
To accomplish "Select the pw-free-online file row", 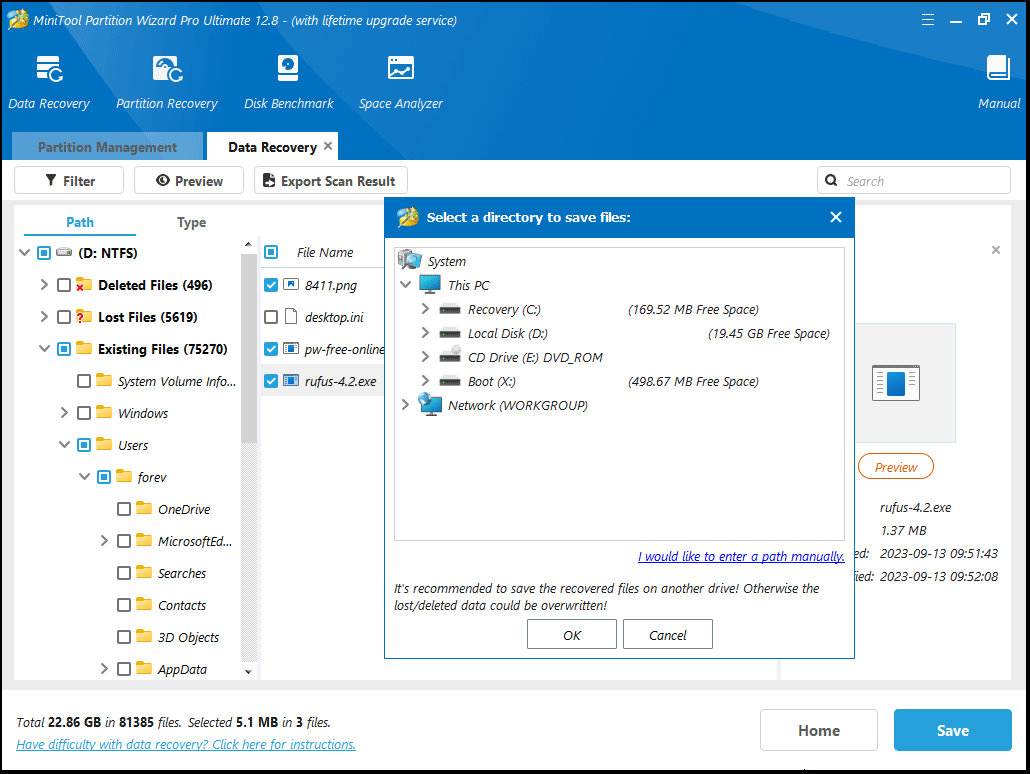I will (324, 349).
